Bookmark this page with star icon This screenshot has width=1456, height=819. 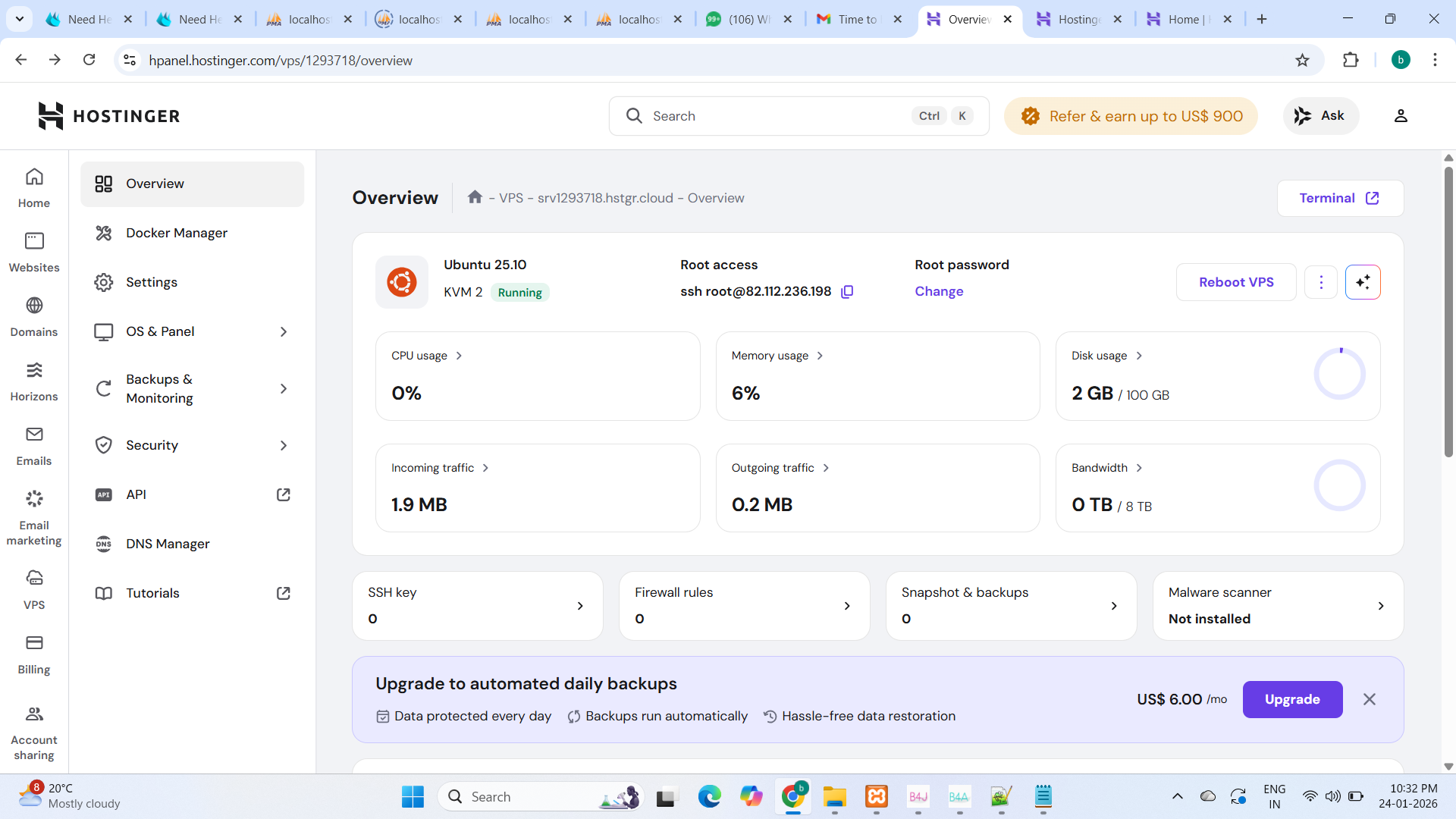click(x=1302, y=60)
